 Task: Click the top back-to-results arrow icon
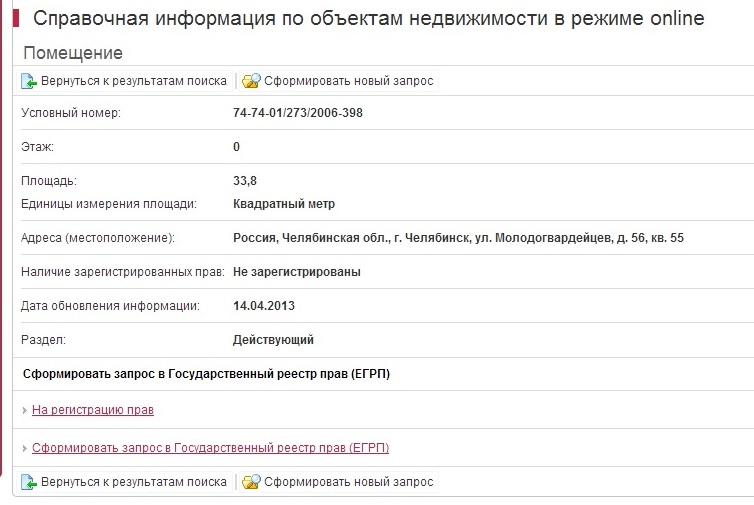[29, 81]
